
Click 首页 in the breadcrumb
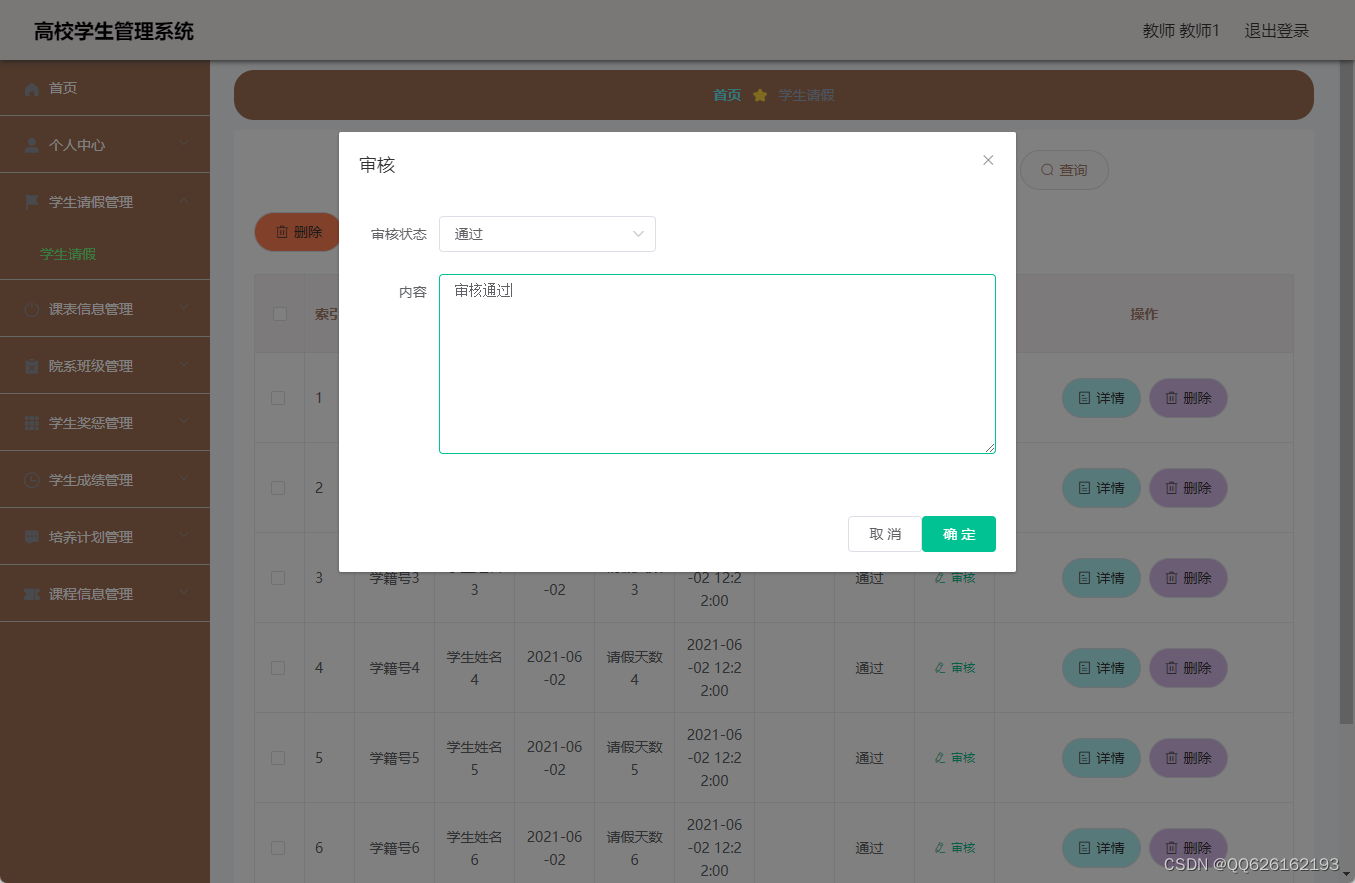click(x=727, y=95)
